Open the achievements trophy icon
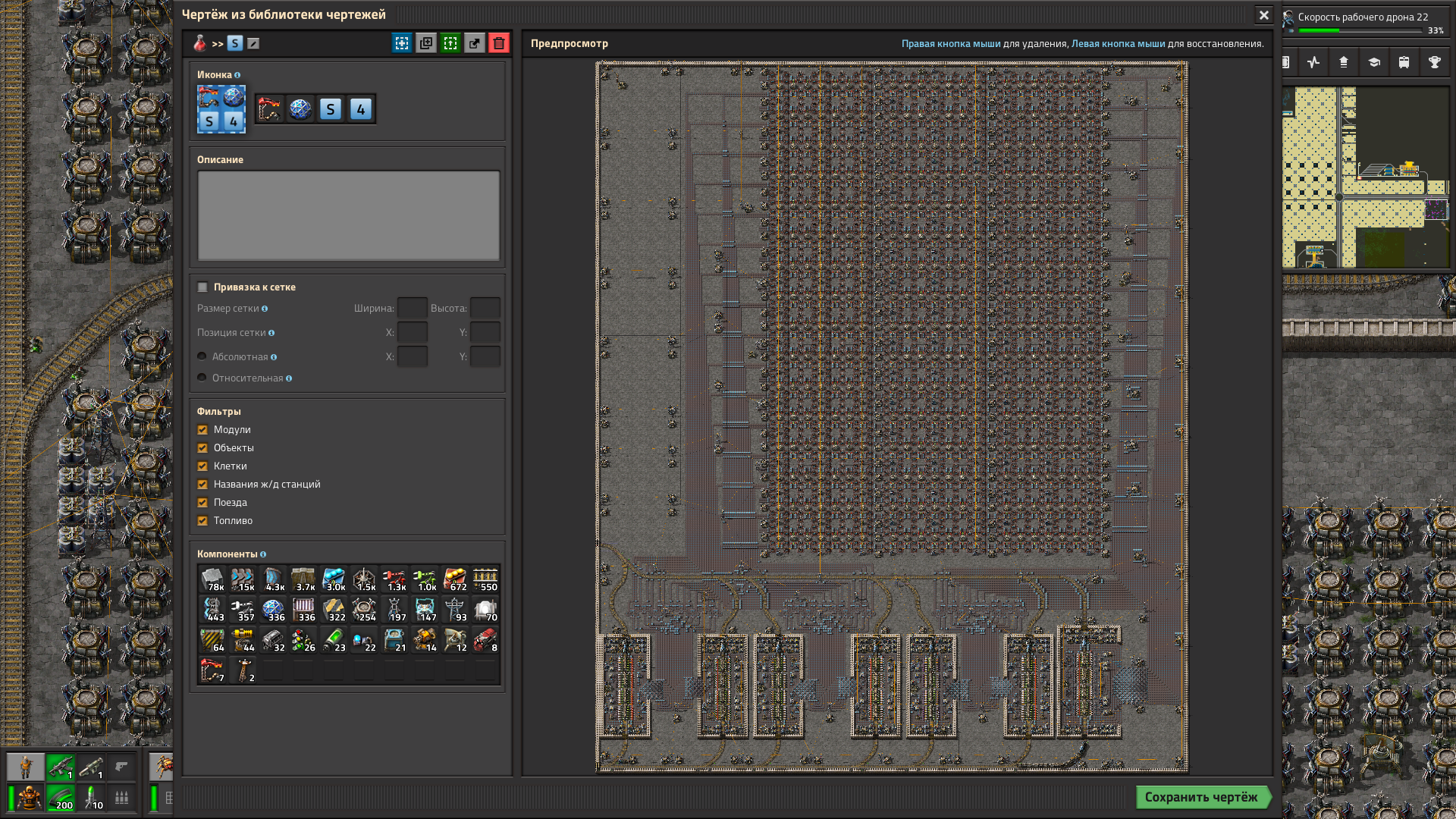The width and height of the screenshot is (1456, 819). 1435,62
